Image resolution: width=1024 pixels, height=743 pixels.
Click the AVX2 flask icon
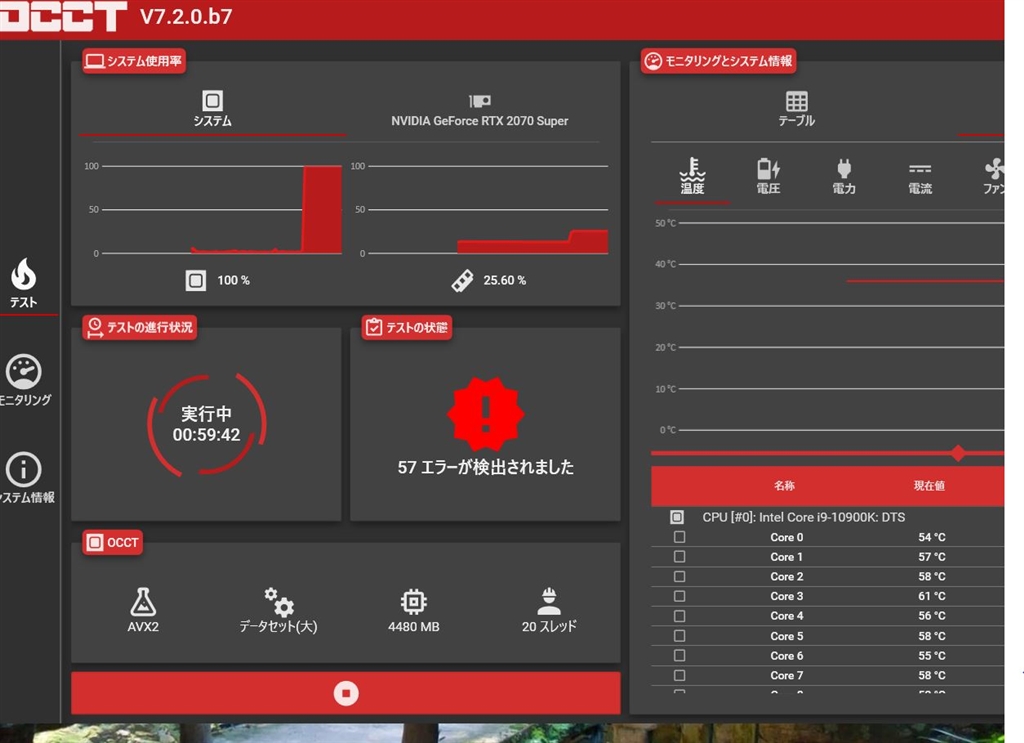(143, 602)
